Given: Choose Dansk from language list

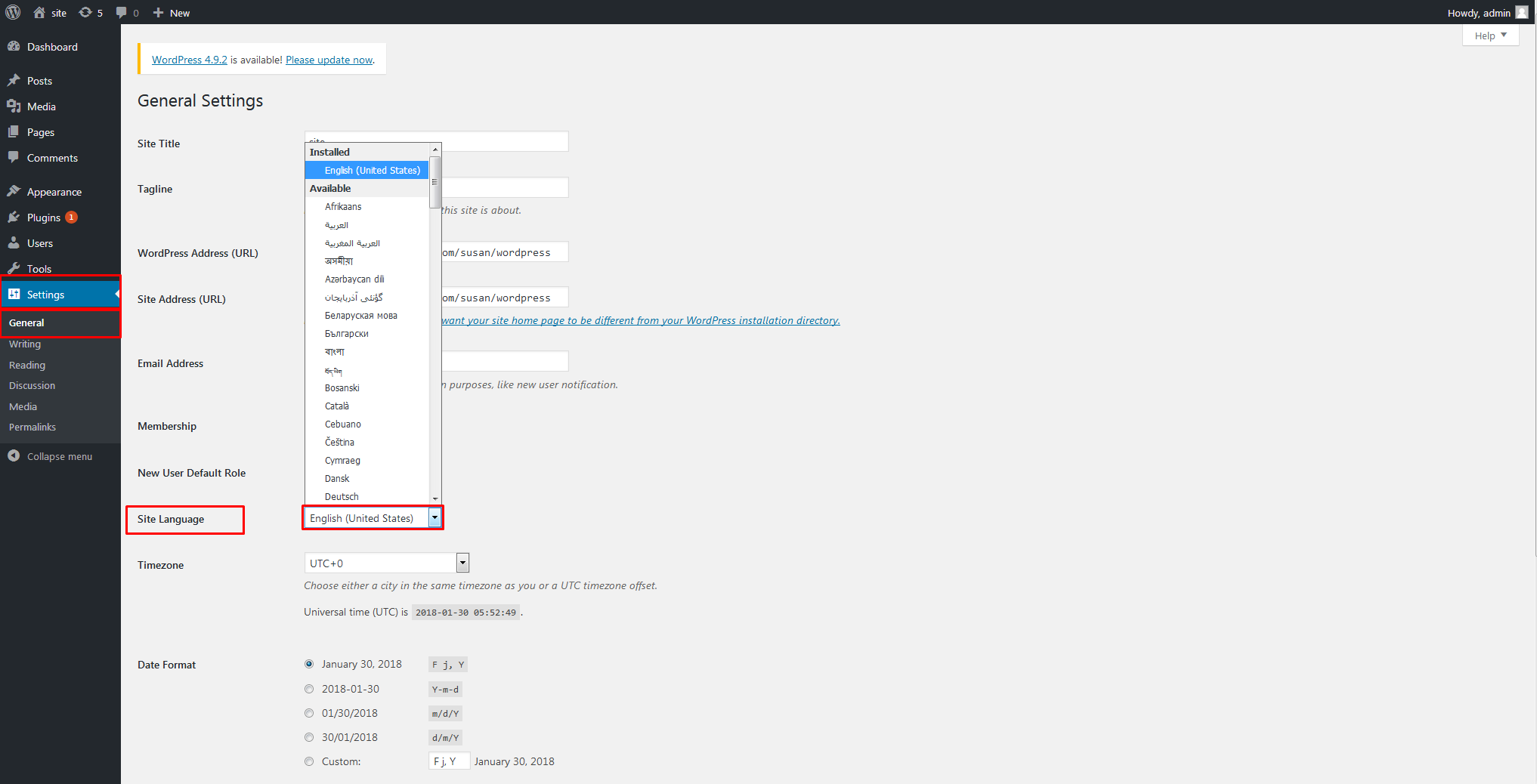Looking at the screenshot, I should [x=367, y=478].
